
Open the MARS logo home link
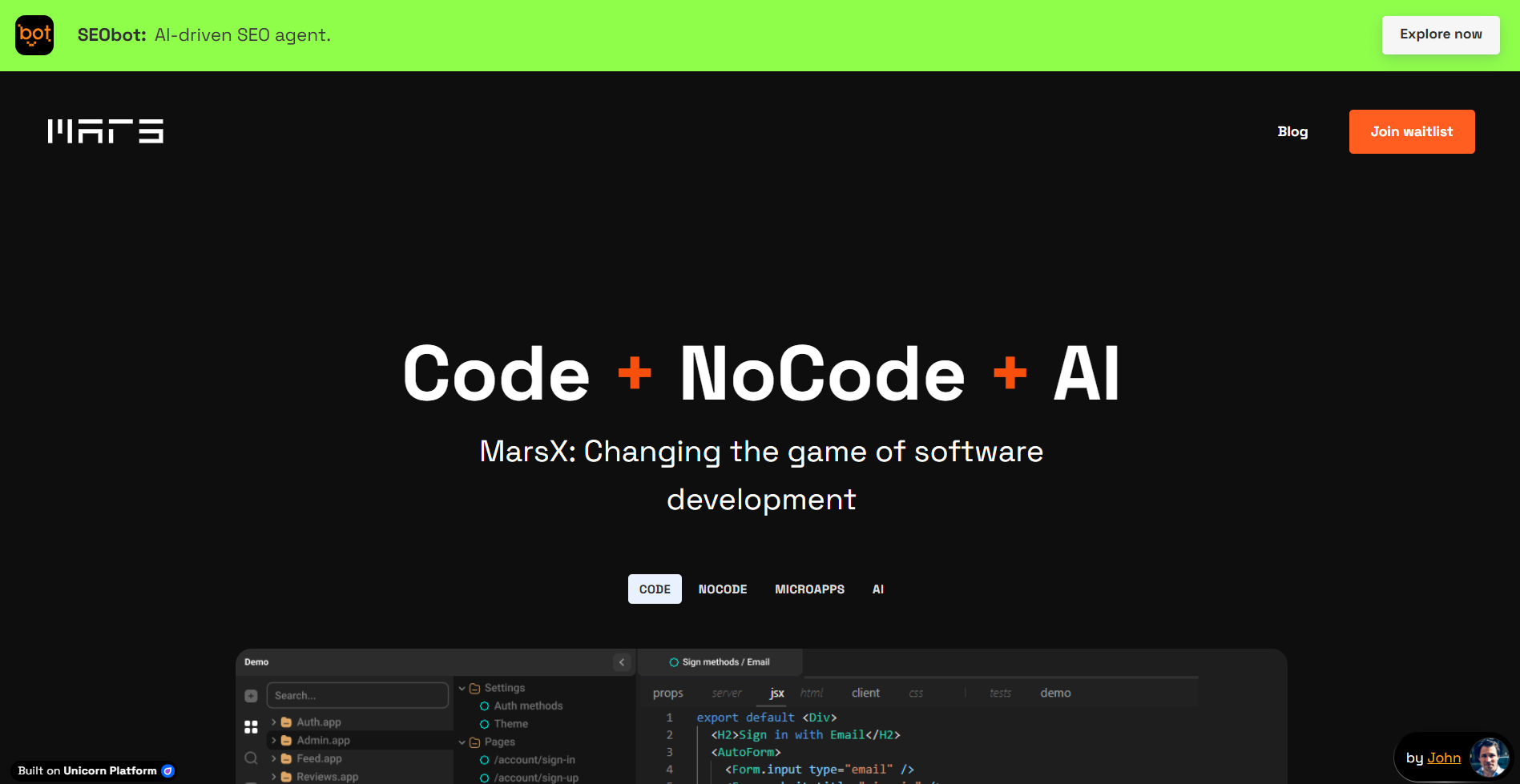pos(105,131)
